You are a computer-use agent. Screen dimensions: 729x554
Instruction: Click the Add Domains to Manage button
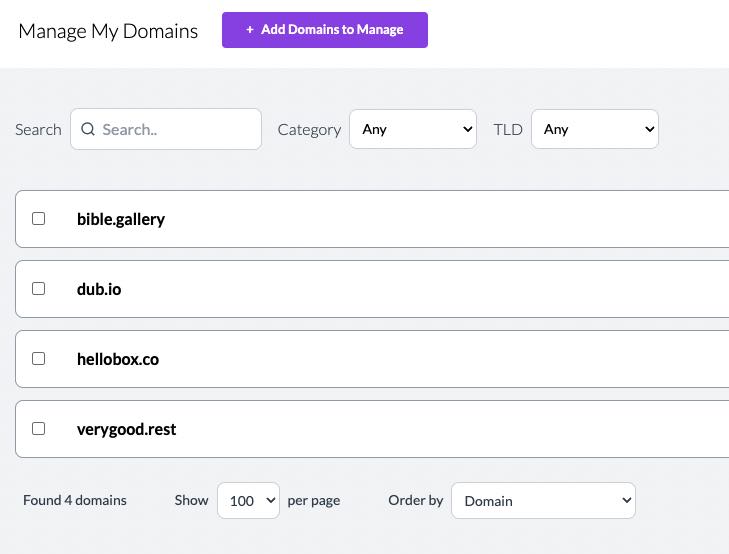(325, 30)
